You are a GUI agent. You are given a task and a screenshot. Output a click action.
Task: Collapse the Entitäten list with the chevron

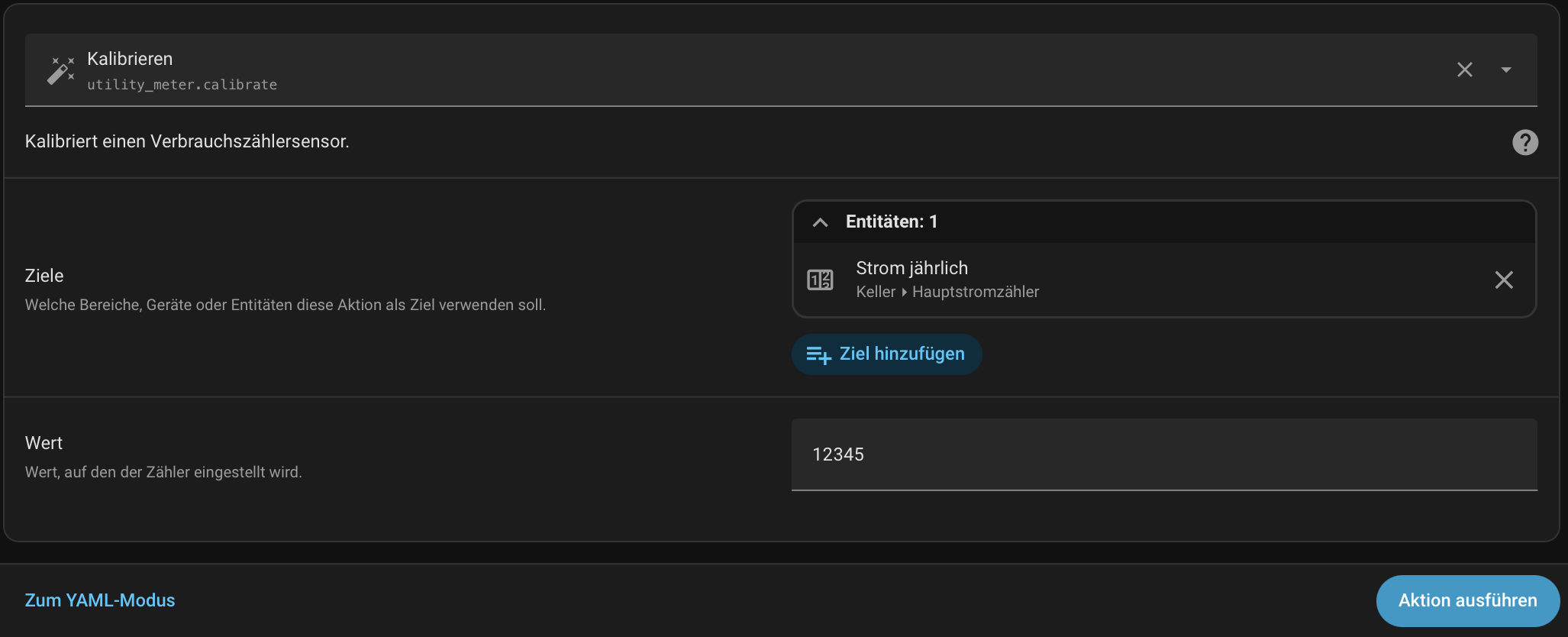[820, 222]
